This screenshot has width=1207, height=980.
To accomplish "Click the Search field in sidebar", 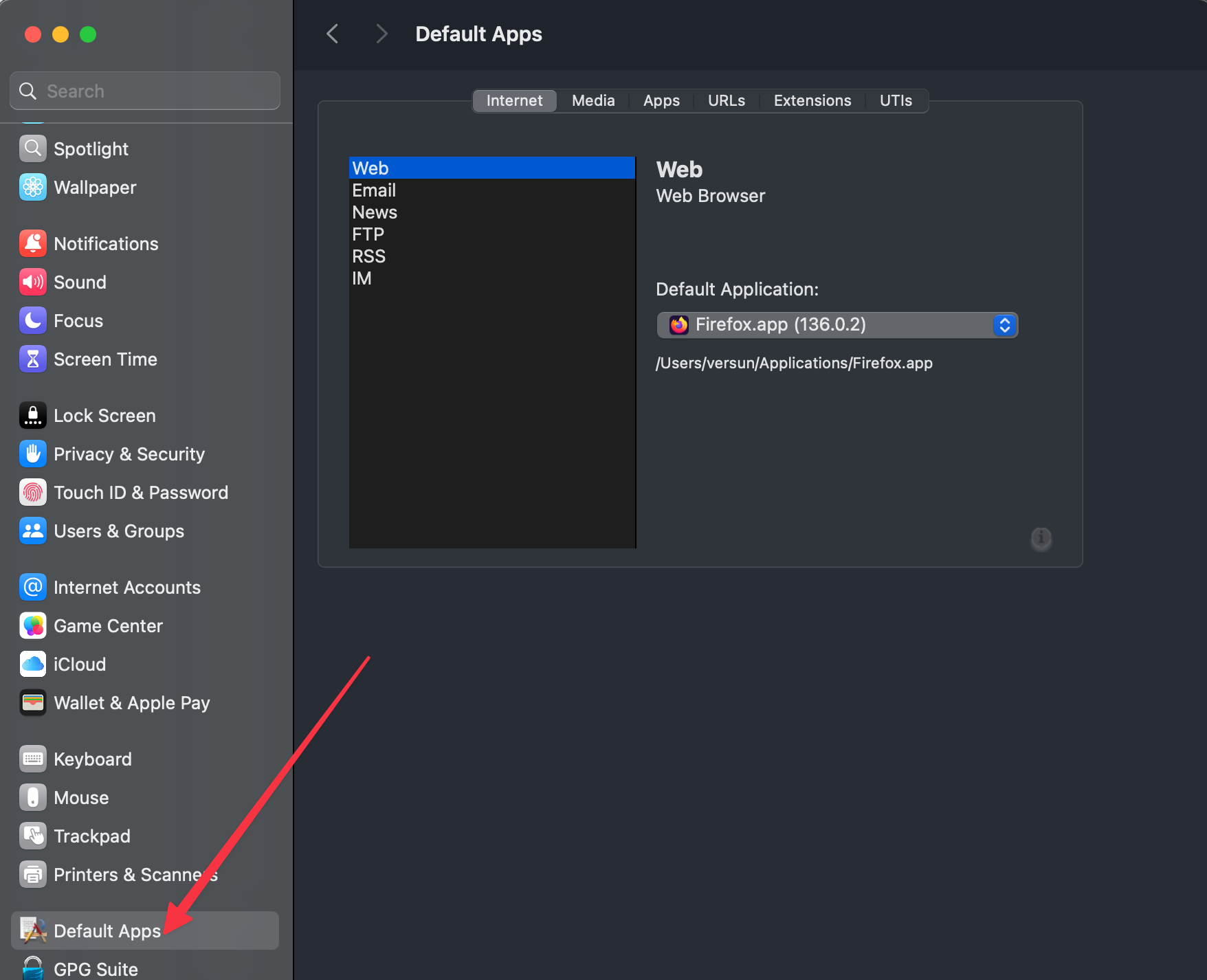I will (x=145, y=91).
